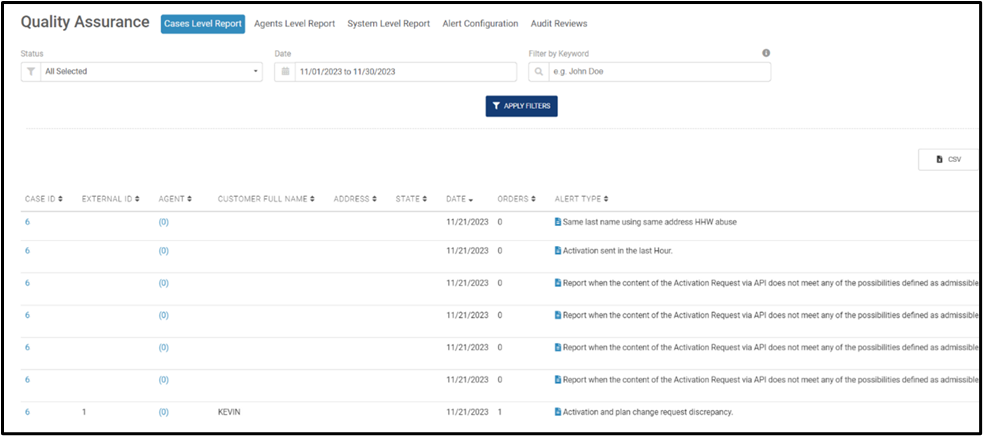This screenshot has width=983, height=436.
Task: Sort by Address column header
Action: 355,199
